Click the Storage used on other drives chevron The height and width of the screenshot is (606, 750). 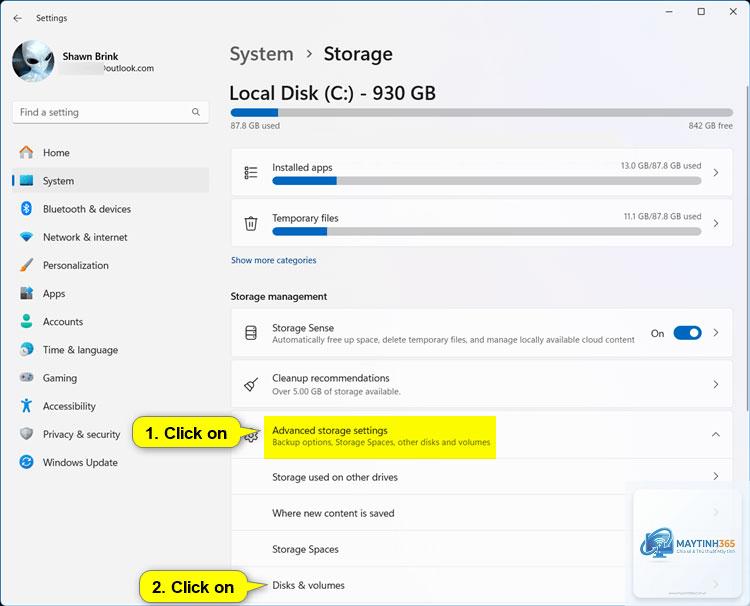point(716,476)
